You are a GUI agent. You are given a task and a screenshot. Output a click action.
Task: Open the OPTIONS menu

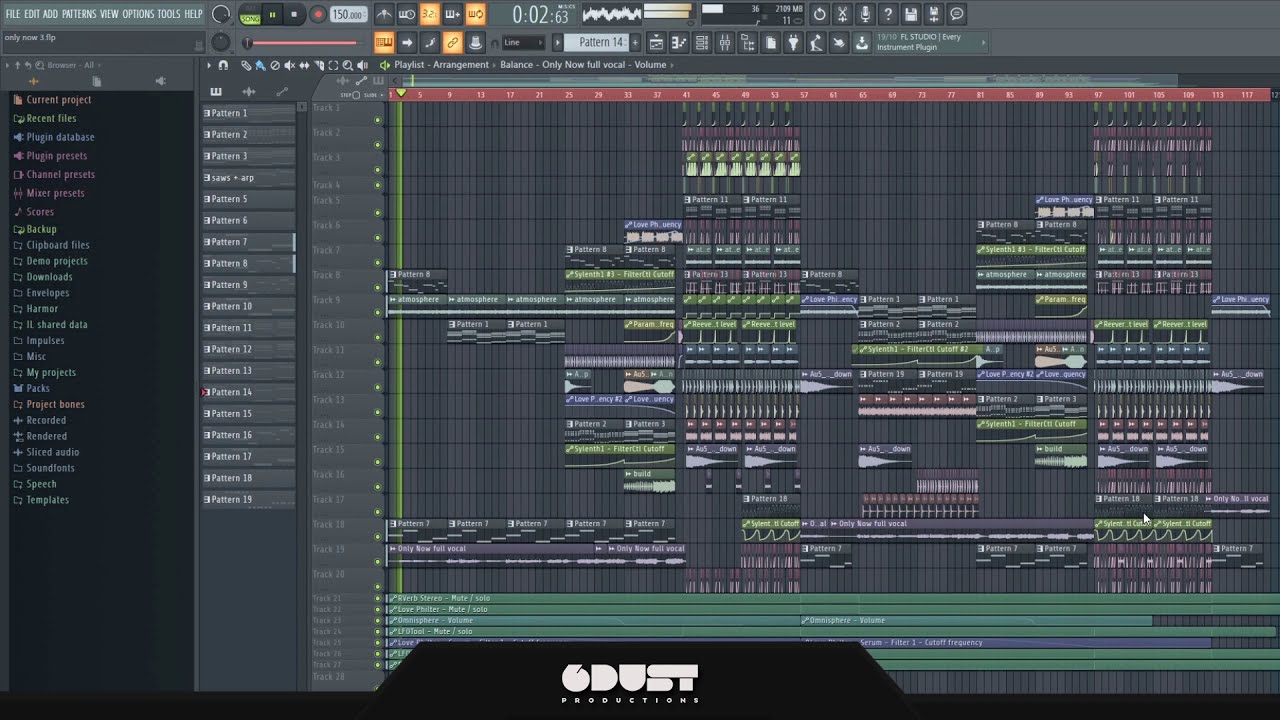click(138, 14)
